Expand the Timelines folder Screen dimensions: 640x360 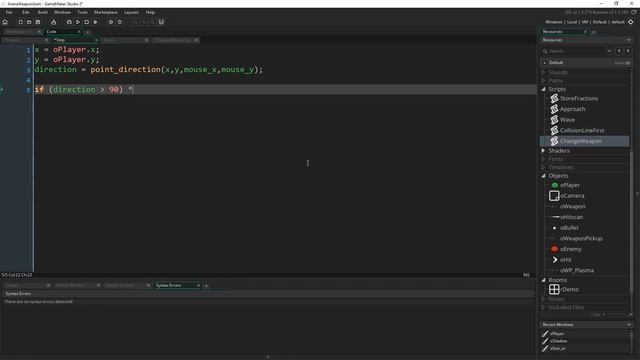(543, 167)
